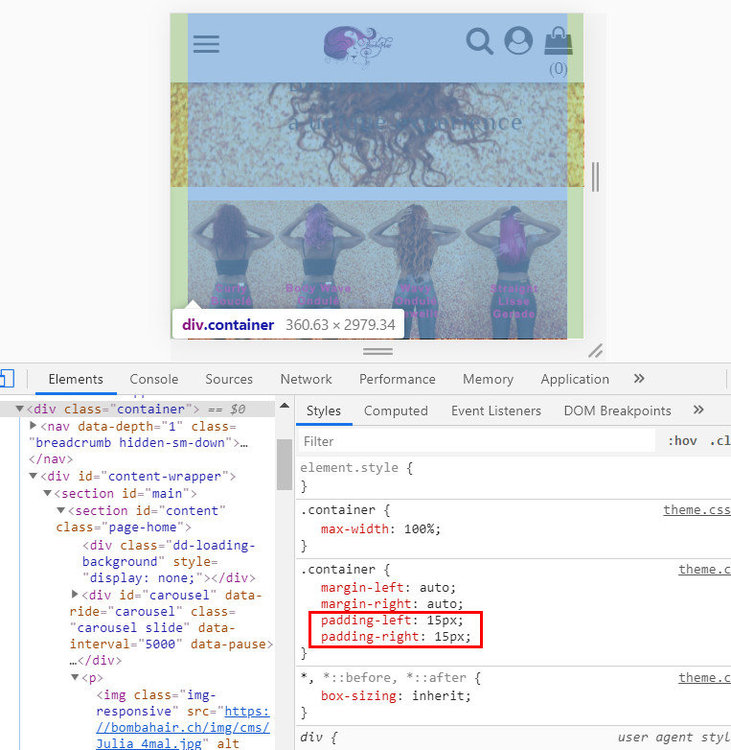Edit the margin-right auto value
Screen dimensions: 731x750
pos(442,604)
